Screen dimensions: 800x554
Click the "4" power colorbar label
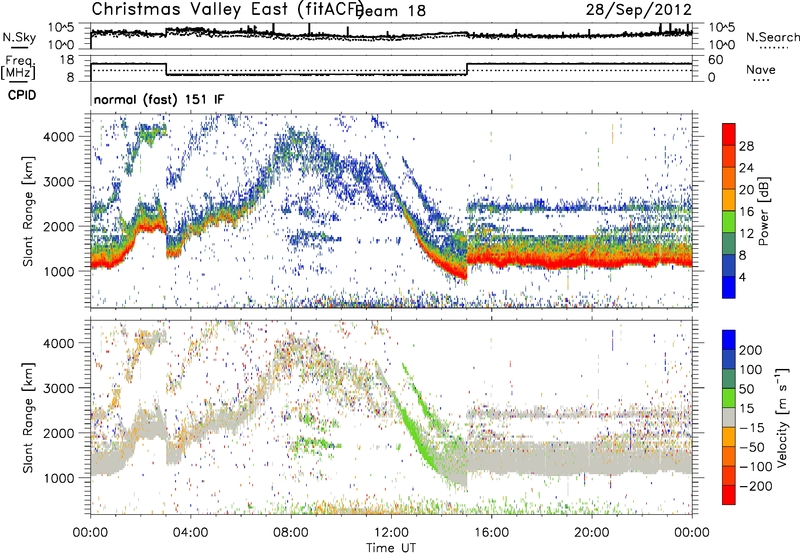tap(742, 278)
